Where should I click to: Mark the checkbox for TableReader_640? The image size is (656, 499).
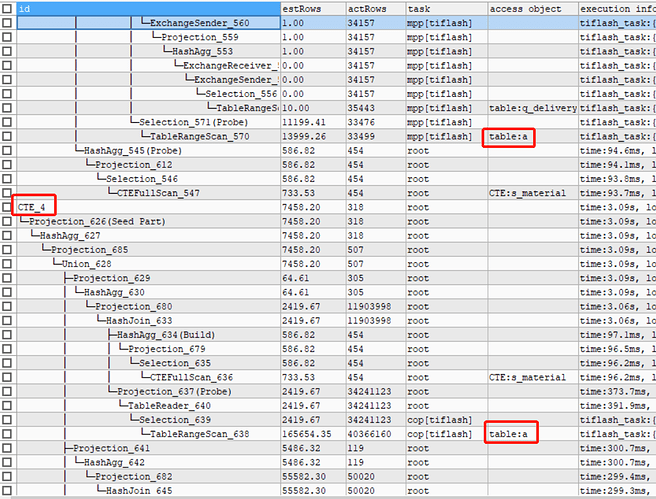click(x=7, y=406)
